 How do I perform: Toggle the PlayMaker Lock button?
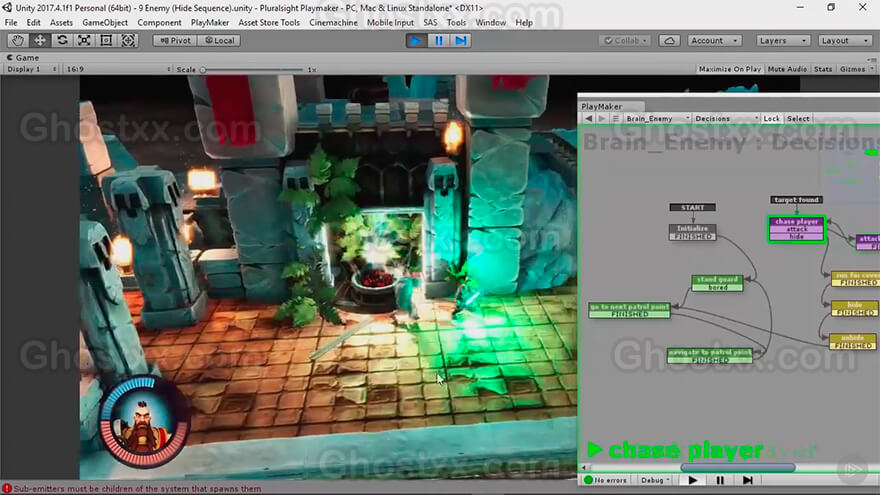pyautogui.click(x=772, y=118)
